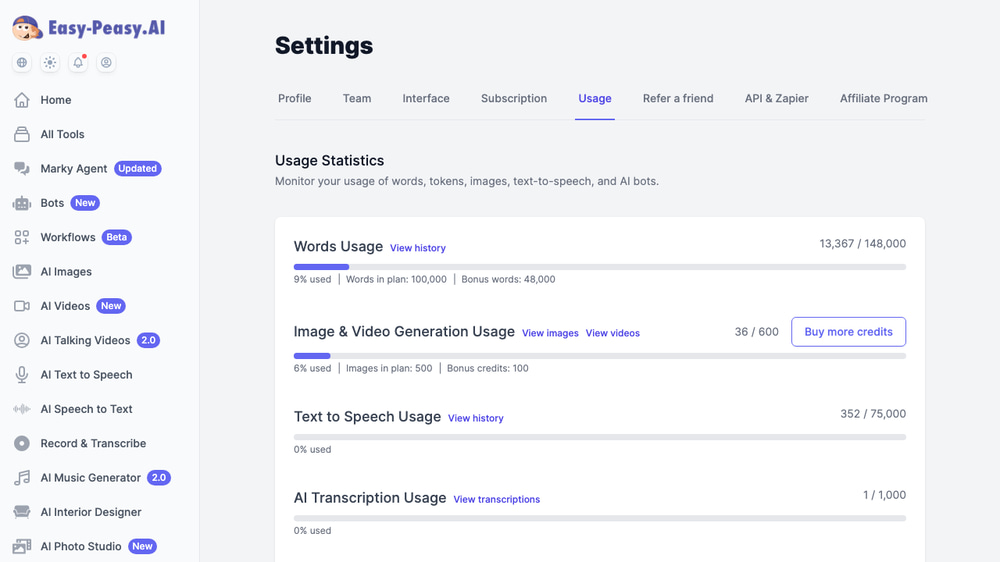Open the AI Interior Designer sofa icon
The width and height of the screenshot is (1000, 562).
pyautogui.click(x=22, y=512)
